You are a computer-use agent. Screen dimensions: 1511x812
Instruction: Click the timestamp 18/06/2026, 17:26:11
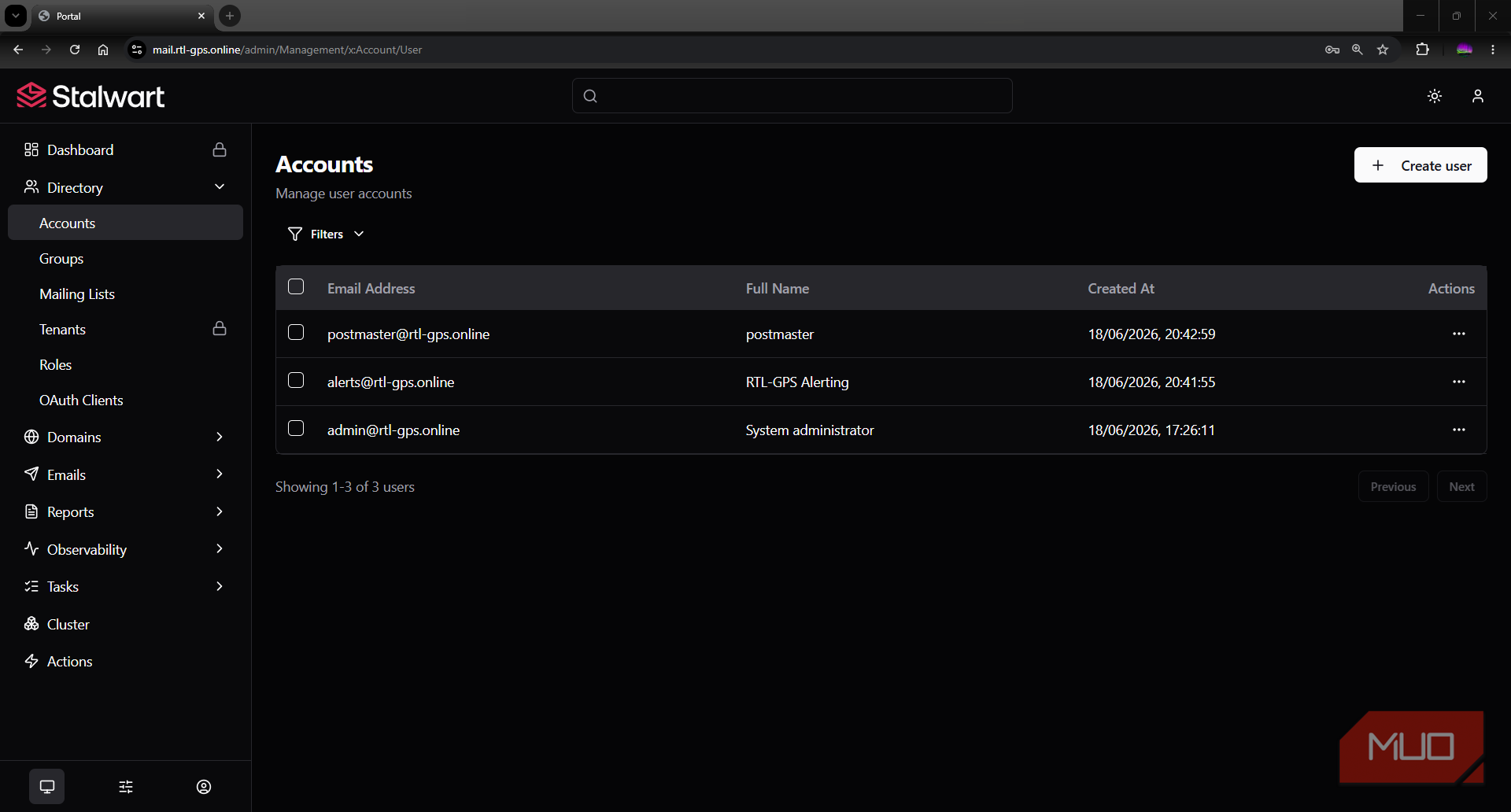[x=1151, y=430]
